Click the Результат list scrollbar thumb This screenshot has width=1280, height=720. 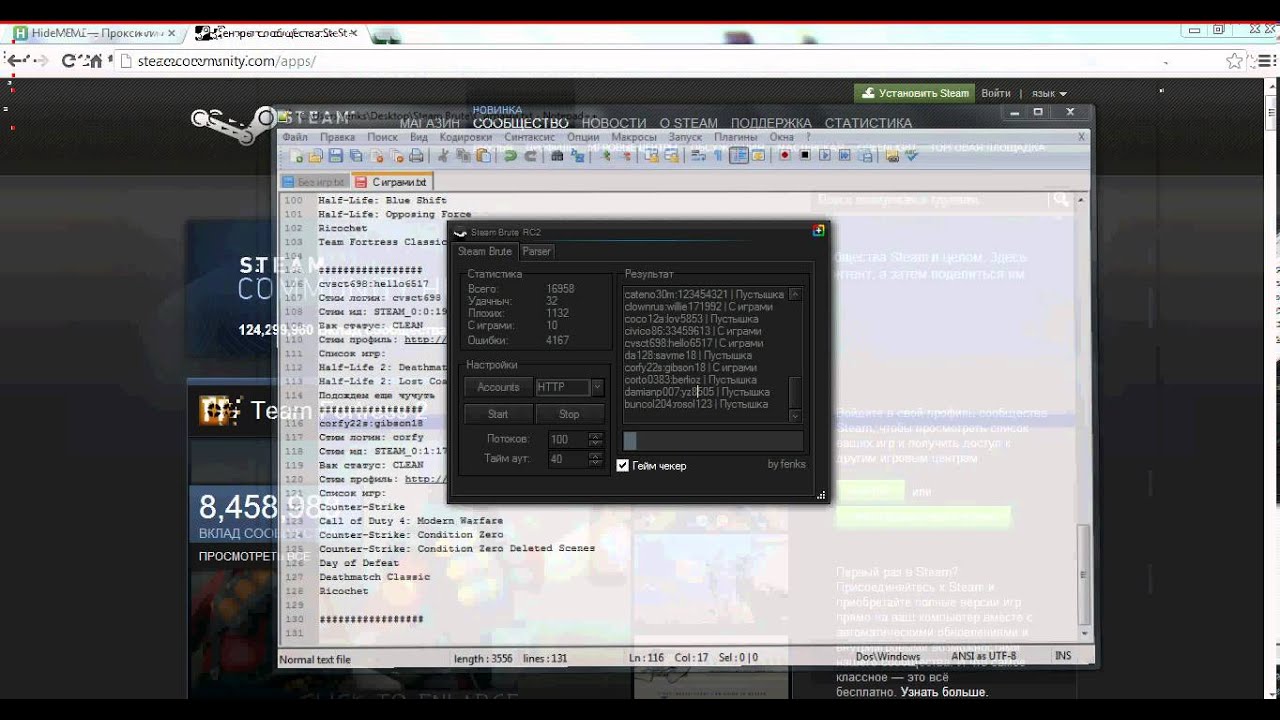point(795,392)
